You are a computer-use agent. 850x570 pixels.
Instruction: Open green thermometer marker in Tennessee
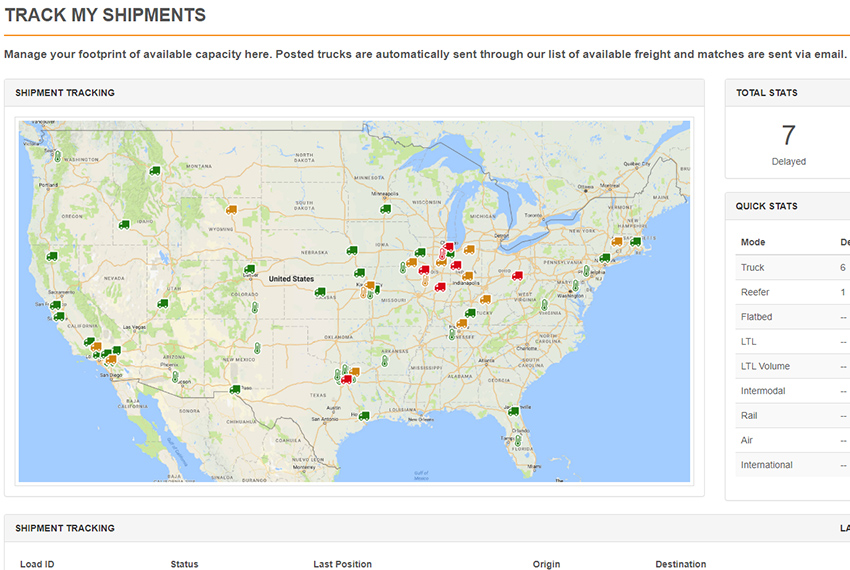(452, 334)
